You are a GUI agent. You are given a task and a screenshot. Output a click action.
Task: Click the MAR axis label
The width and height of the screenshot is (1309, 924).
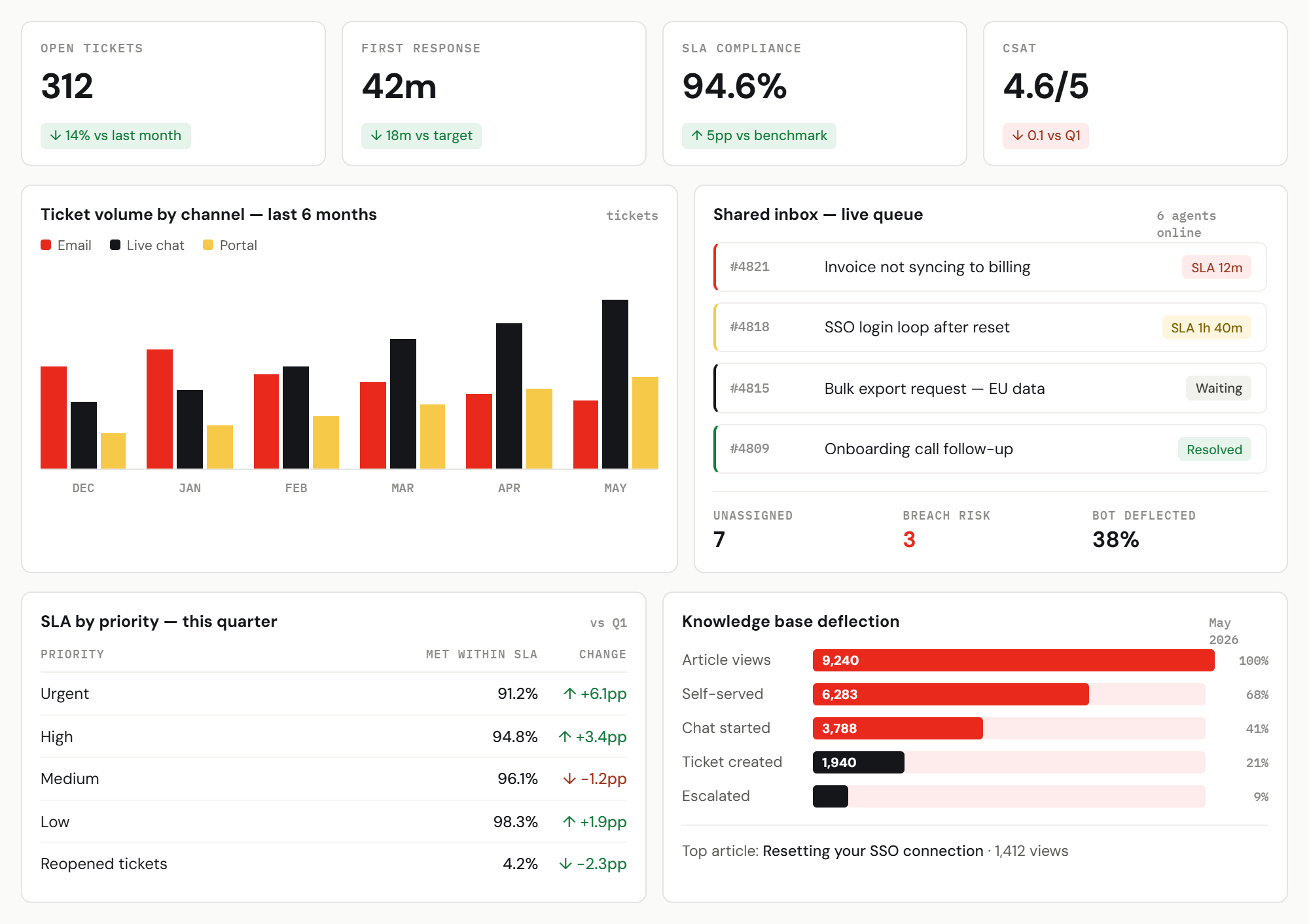(x=403, y=488)
